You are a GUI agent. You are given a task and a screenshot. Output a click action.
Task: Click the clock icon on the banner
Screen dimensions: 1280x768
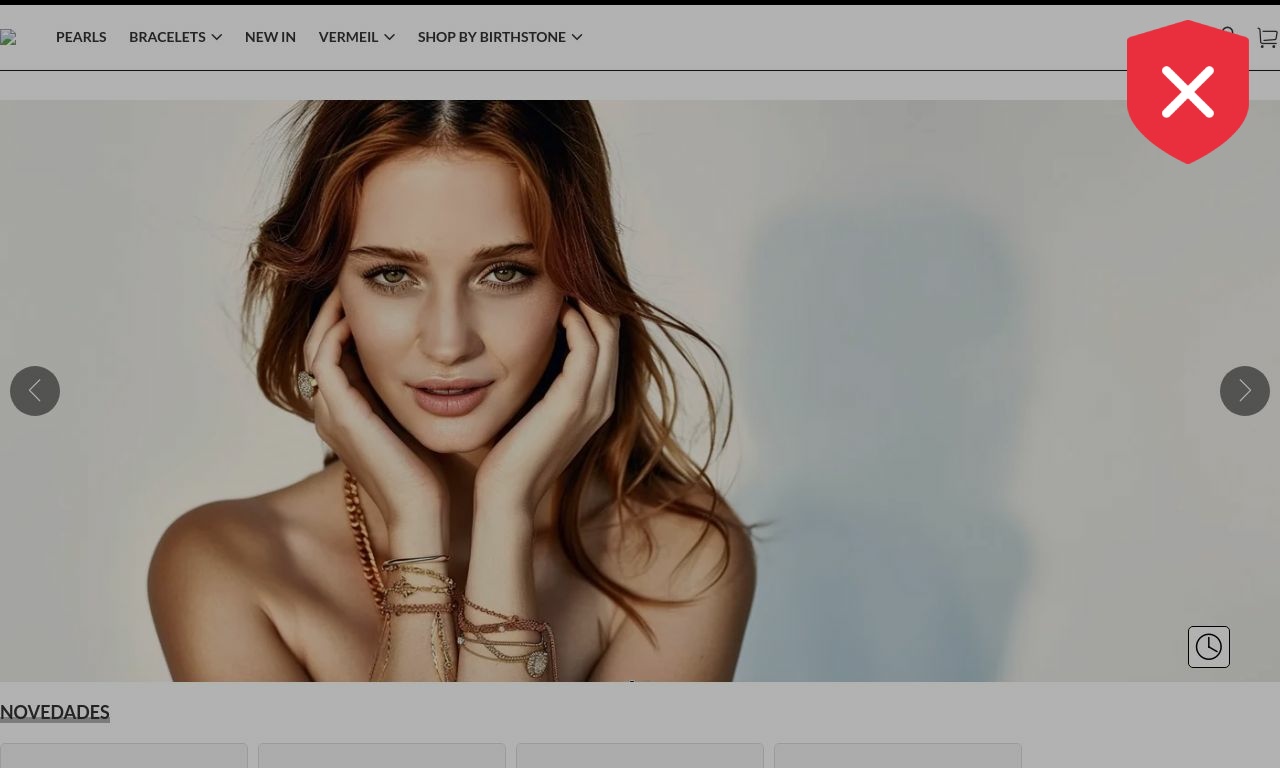[1208, 647]
